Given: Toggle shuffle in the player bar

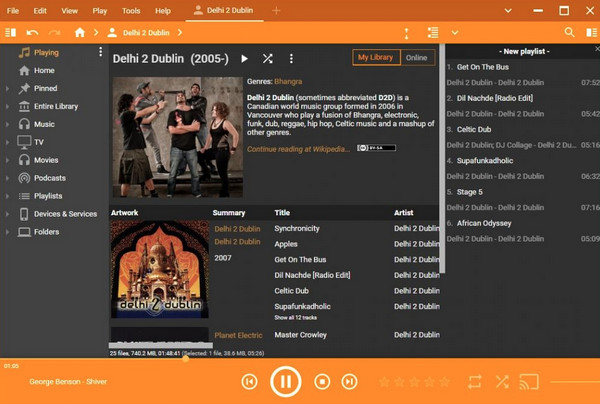Looking at the screenshot, I should coord(502,381).
